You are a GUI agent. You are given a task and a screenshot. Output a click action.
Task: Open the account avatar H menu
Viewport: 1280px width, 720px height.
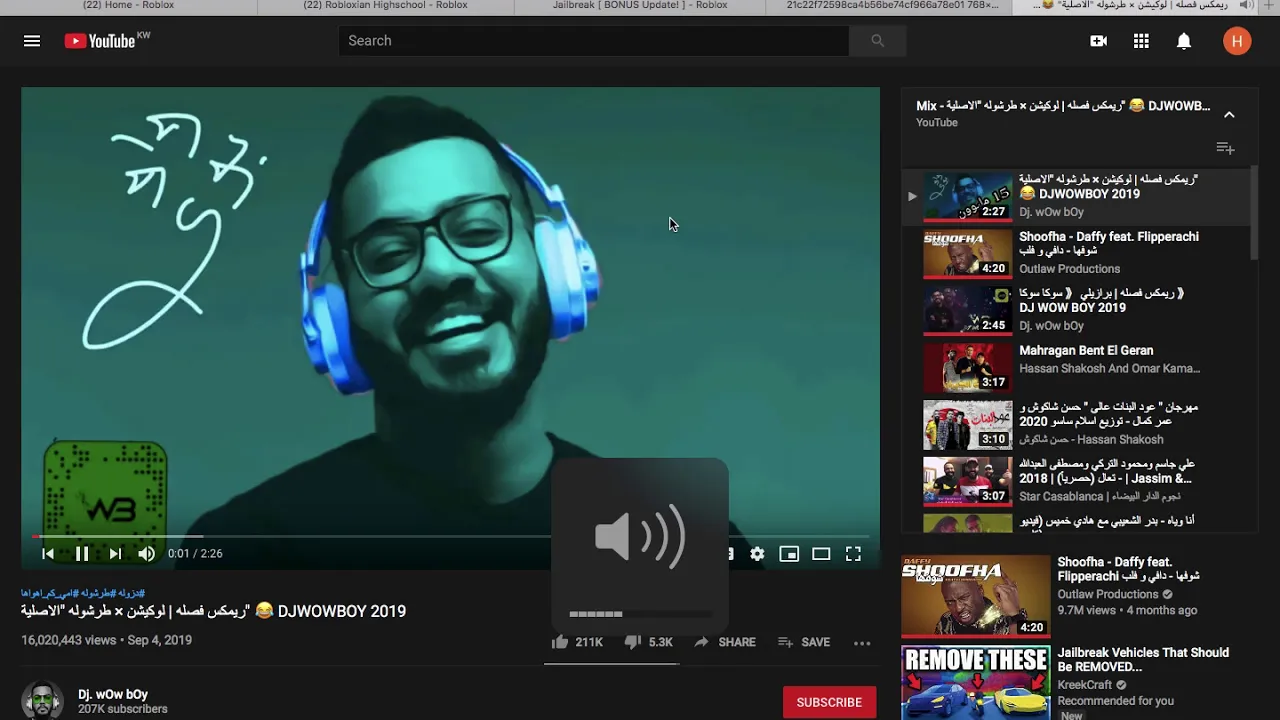[x=1237, y=41]
